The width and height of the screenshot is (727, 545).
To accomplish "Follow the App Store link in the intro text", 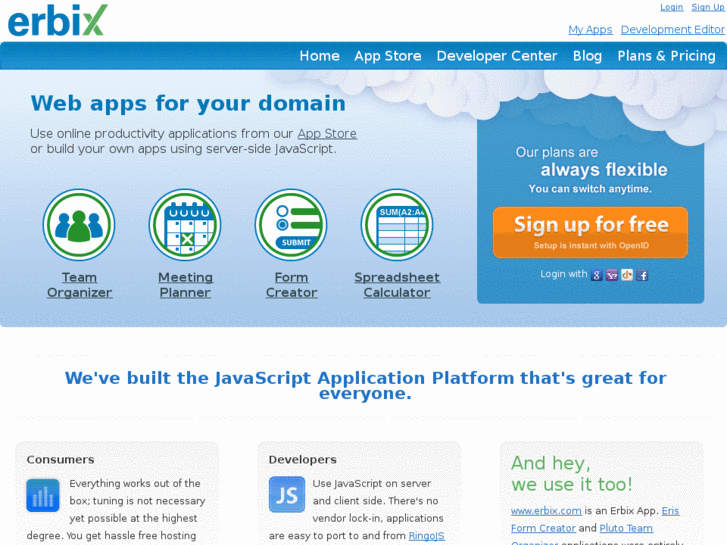I will tap(327, 134).
